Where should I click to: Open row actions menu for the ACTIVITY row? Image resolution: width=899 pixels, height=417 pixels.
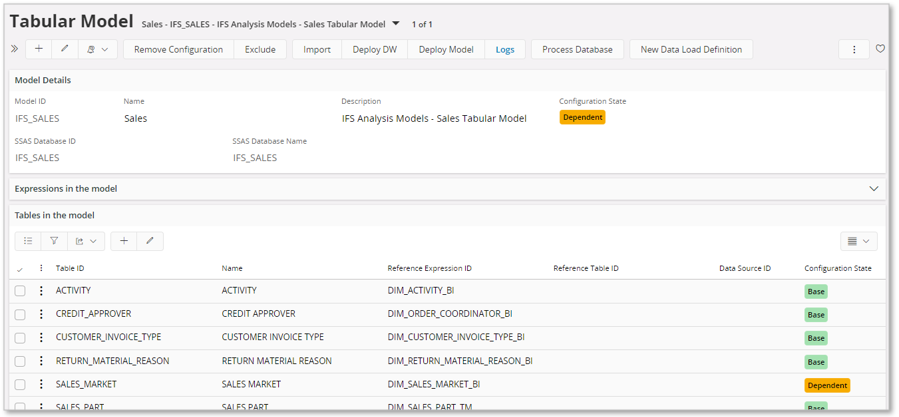click(41, 291)
